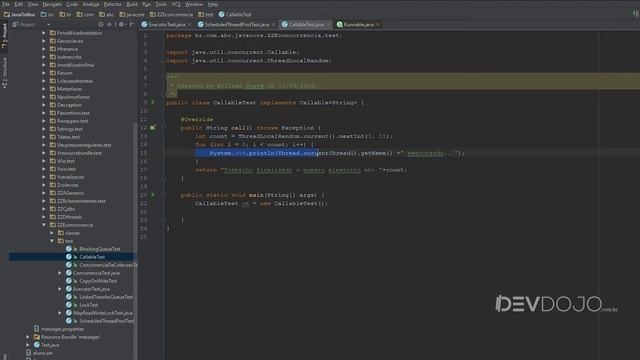Toggle the Project tool window side tab
Screen dimensions: 640x360
click(x=4, y=36)
